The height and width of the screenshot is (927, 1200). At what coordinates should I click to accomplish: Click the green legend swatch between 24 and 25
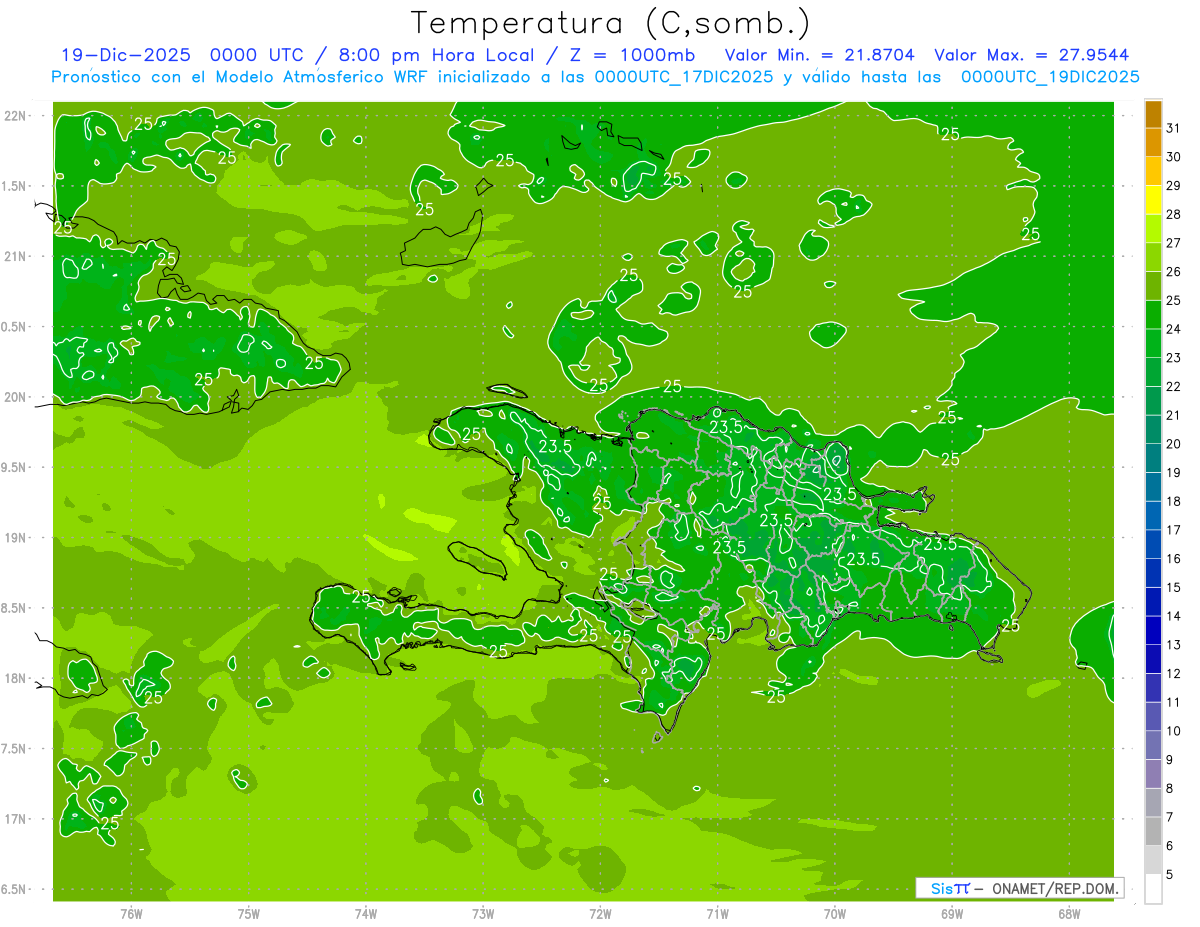(1153, 314)
